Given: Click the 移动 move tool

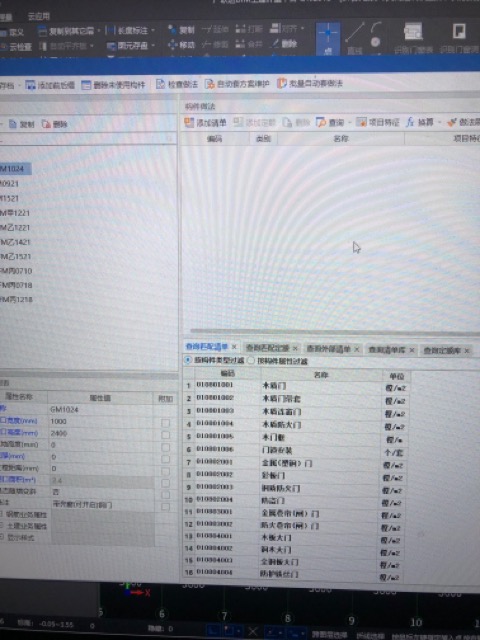Looking at the screenshot, I should 181,44.
